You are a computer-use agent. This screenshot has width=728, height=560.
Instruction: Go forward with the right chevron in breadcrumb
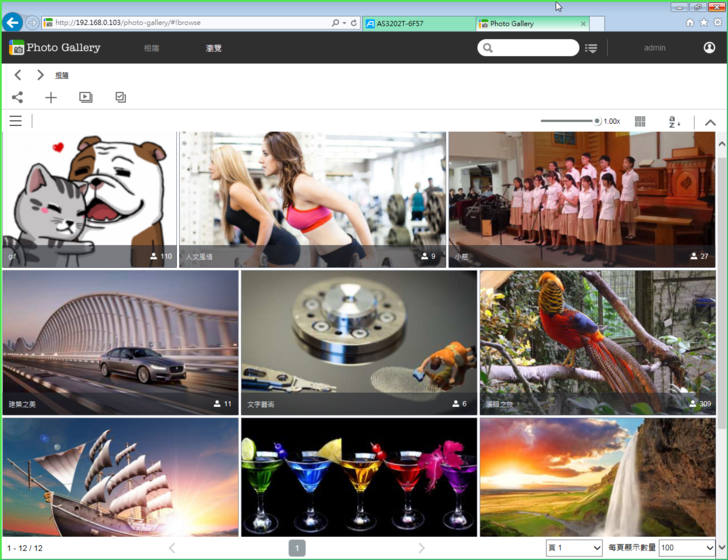click(x=40, y=75)
